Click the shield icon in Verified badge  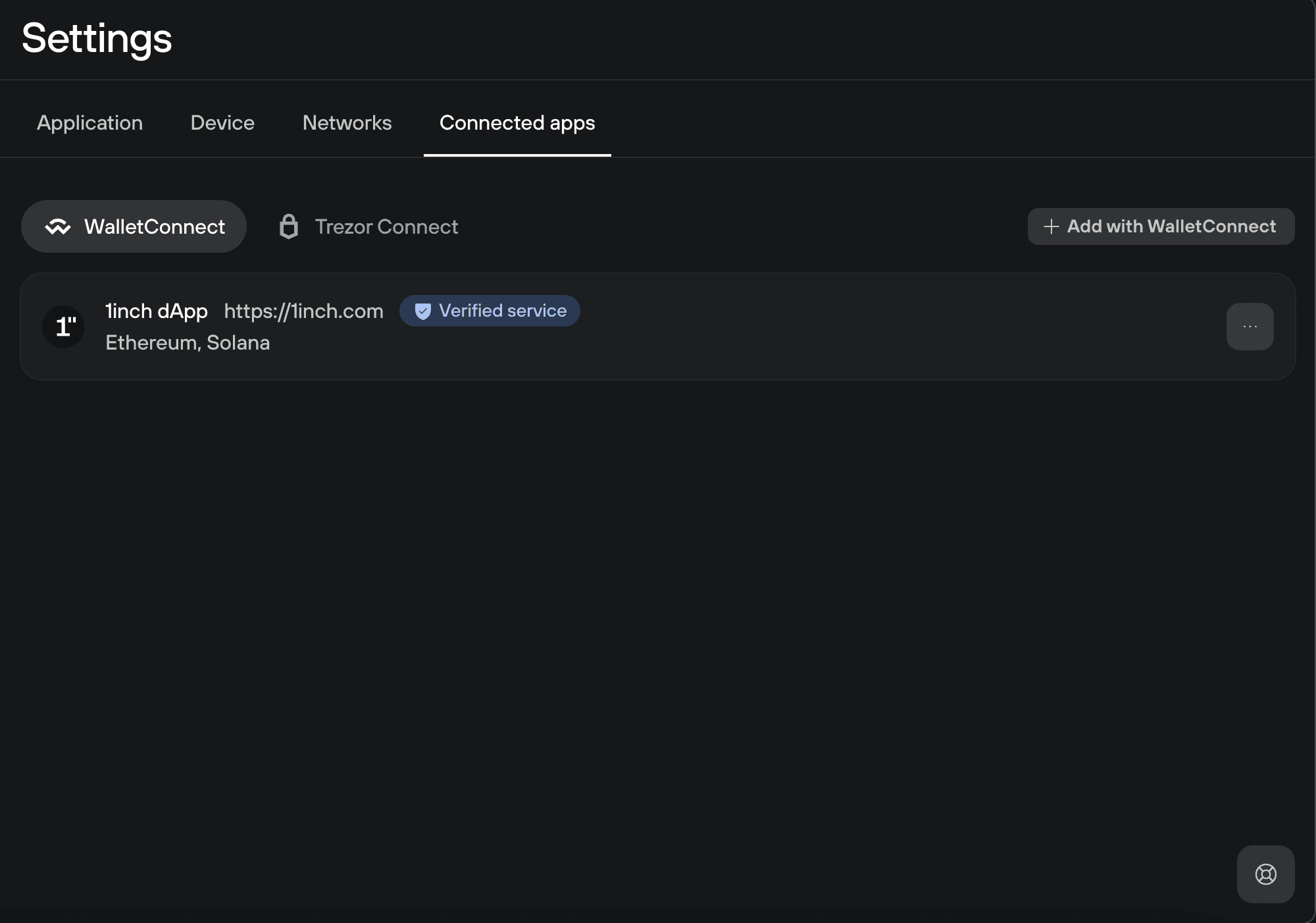[423, 311]
